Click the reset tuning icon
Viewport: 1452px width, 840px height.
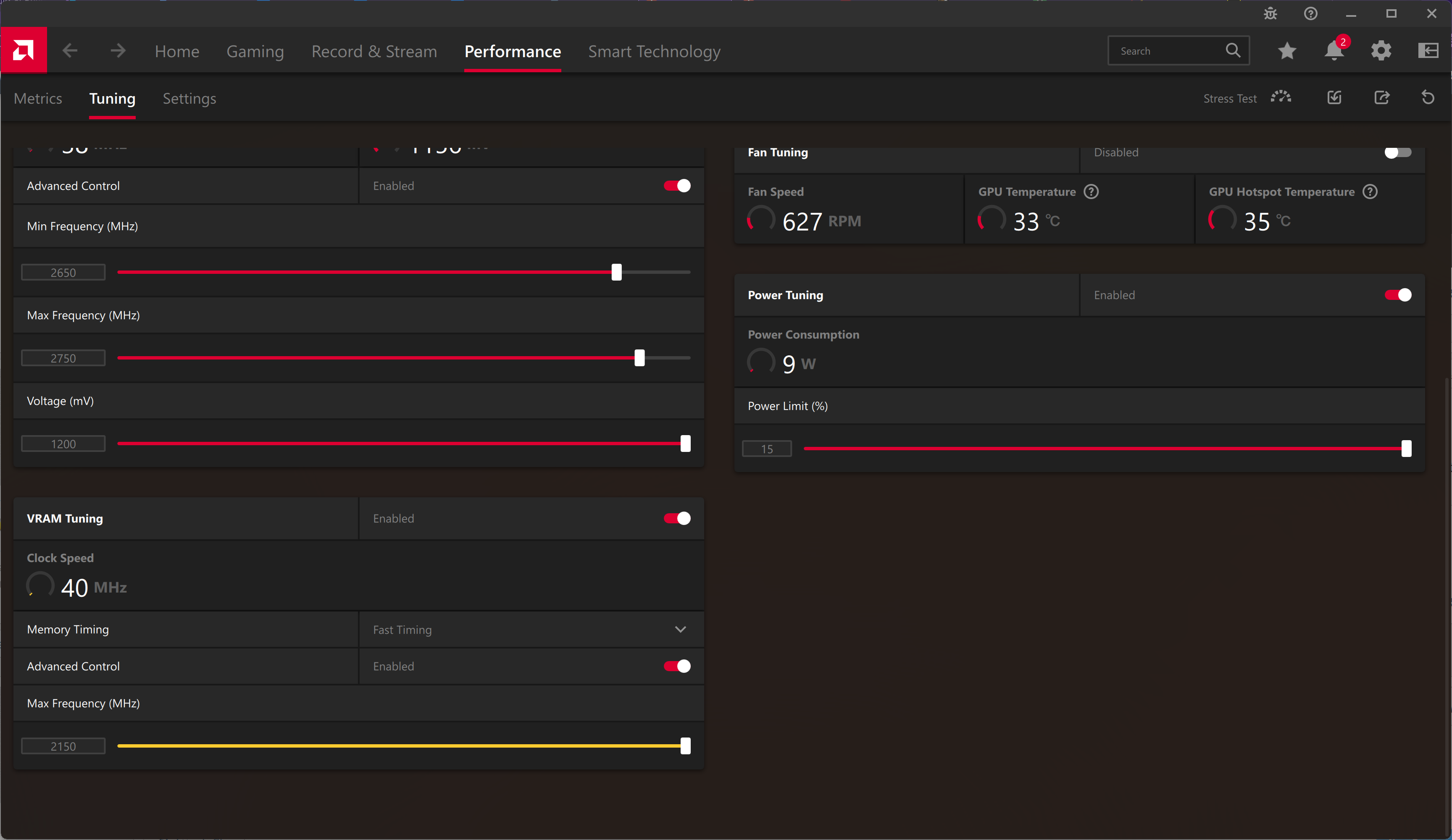point(1428,97)
